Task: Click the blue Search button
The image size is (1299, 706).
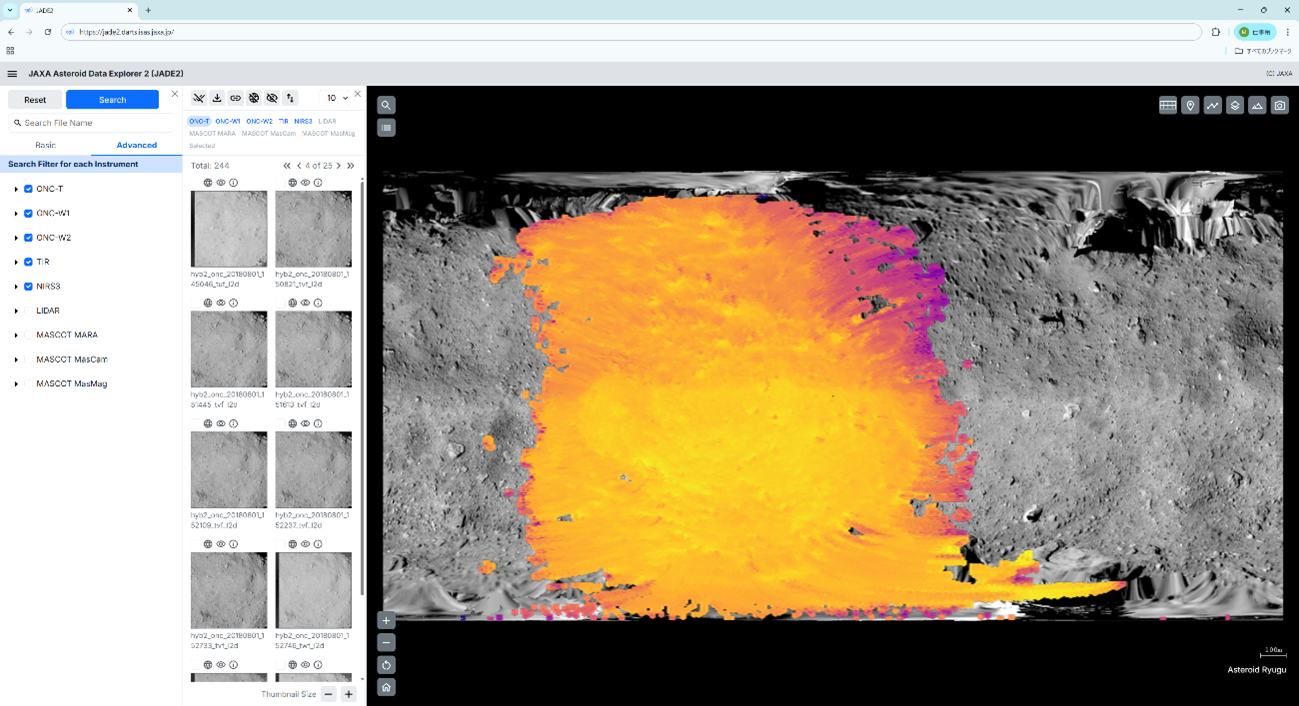Action: coord(112,99)
